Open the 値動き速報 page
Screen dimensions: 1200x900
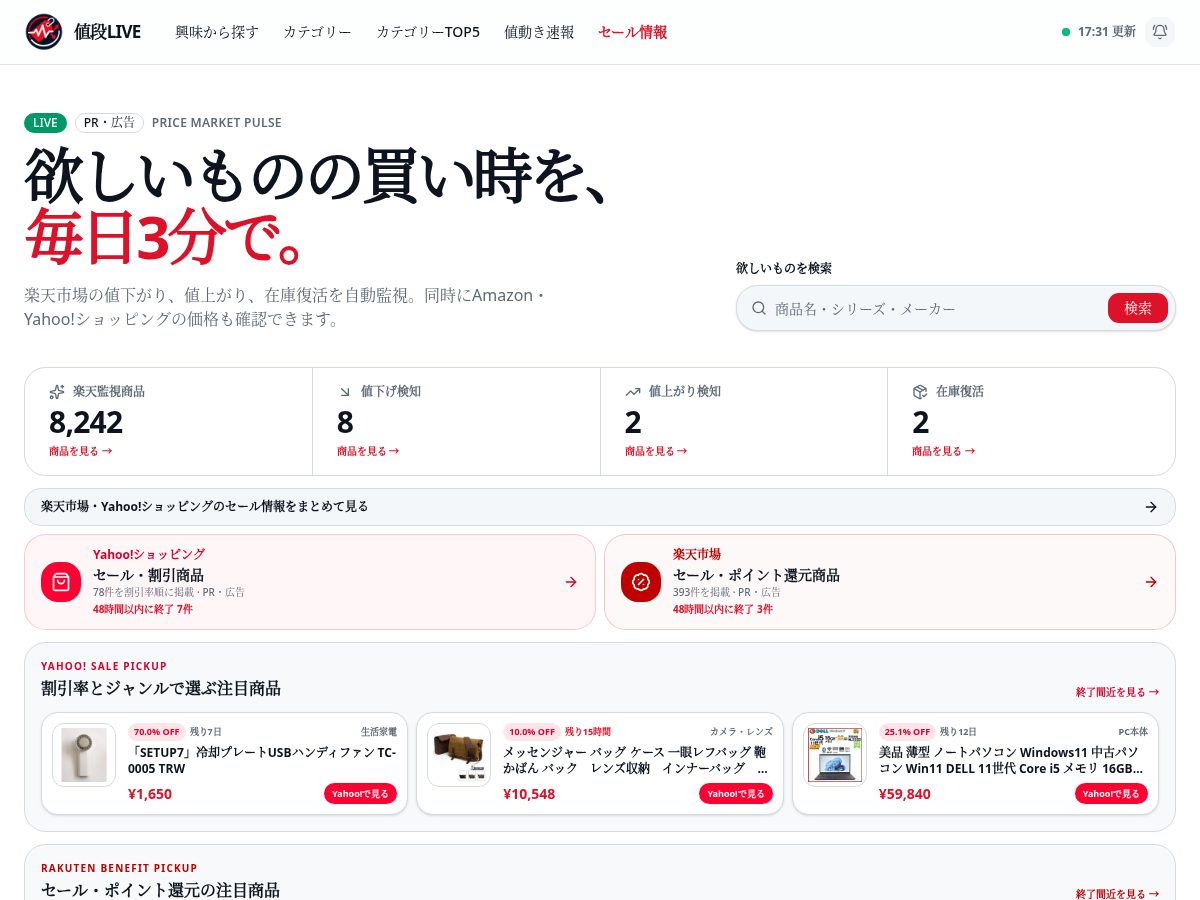pyautogui.click(x=539, y=32)
